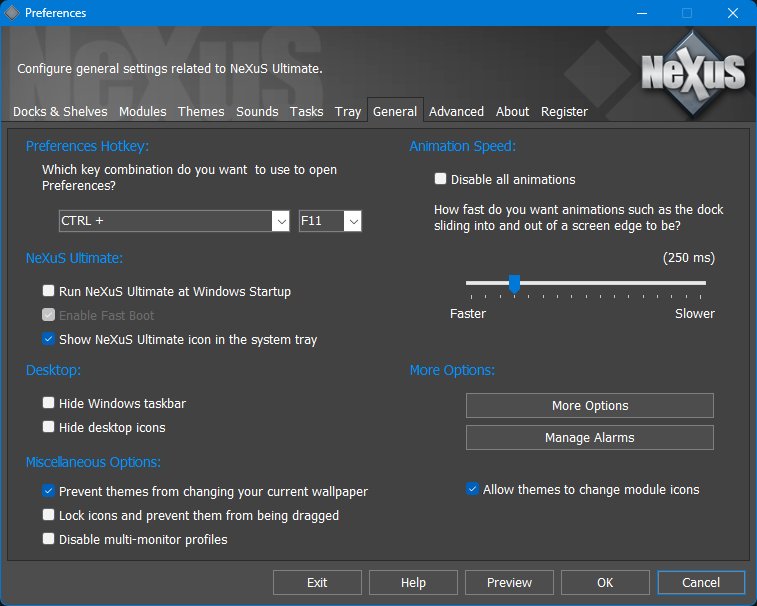The image size is (757, 606).
Task: Open the Tray tab
Action: pos(348,112)
